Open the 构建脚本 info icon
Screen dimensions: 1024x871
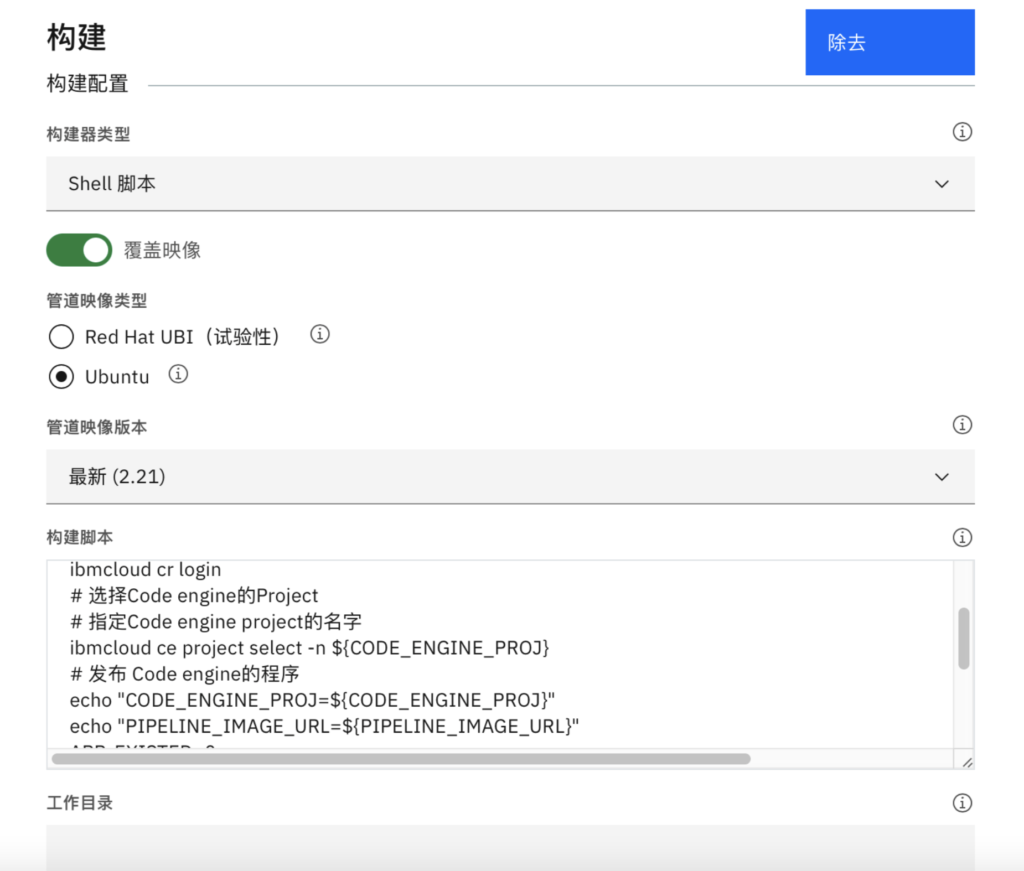(x=962, y=537)
